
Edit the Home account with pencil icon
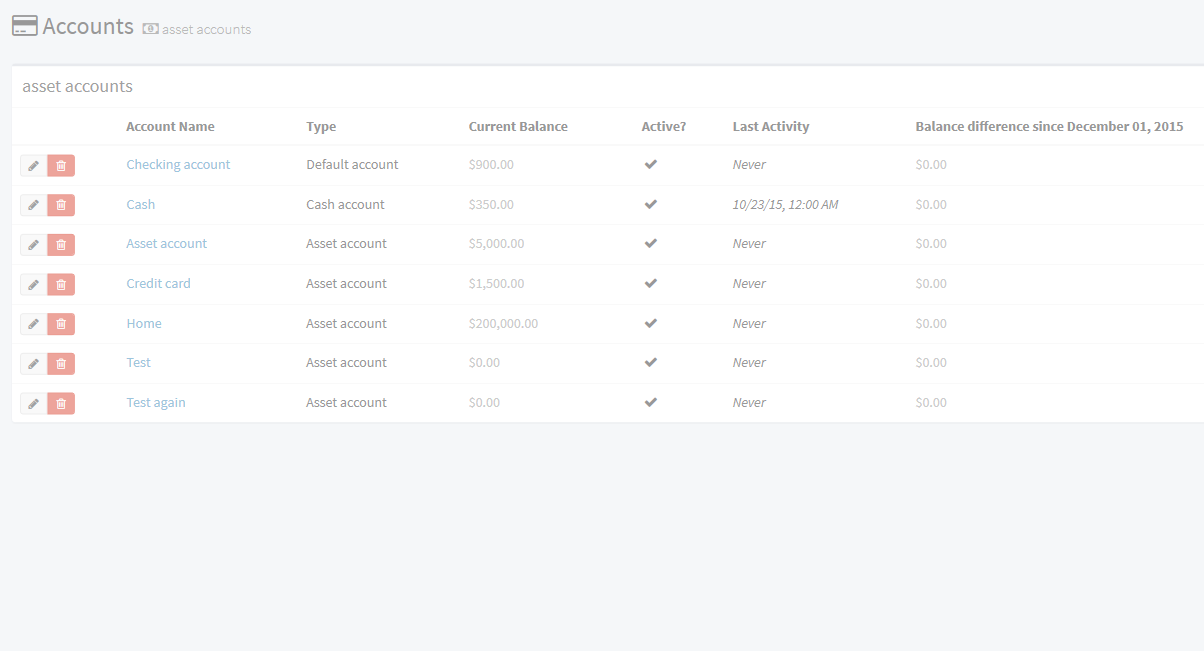coord(33,324)
